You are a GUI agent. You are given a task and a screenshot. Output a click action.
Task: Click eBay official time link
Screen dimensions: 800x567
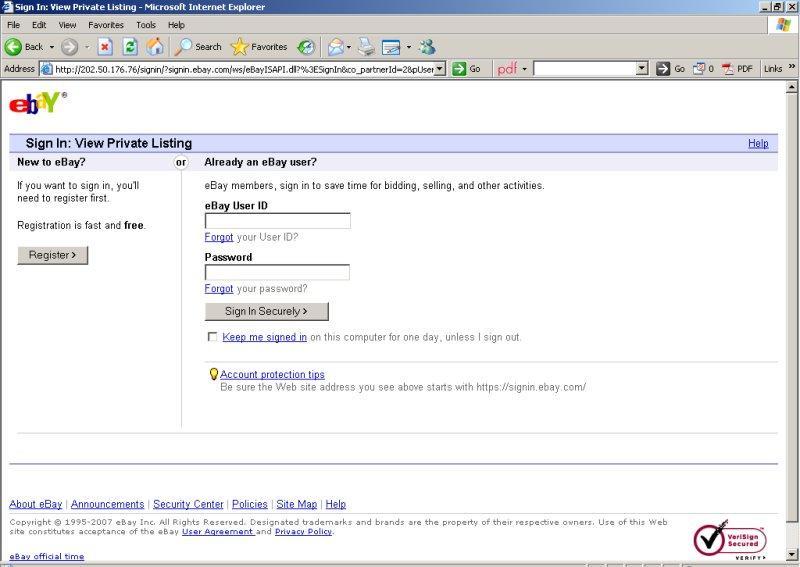46,556
